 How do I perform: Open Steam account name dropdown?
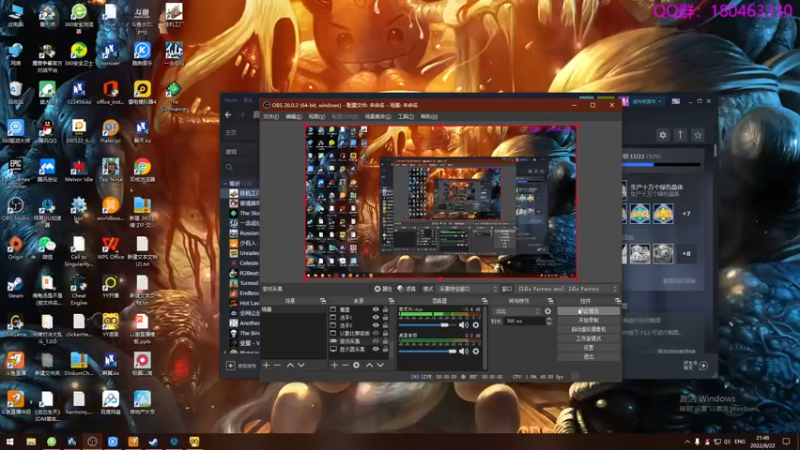(x=646, y=102)
